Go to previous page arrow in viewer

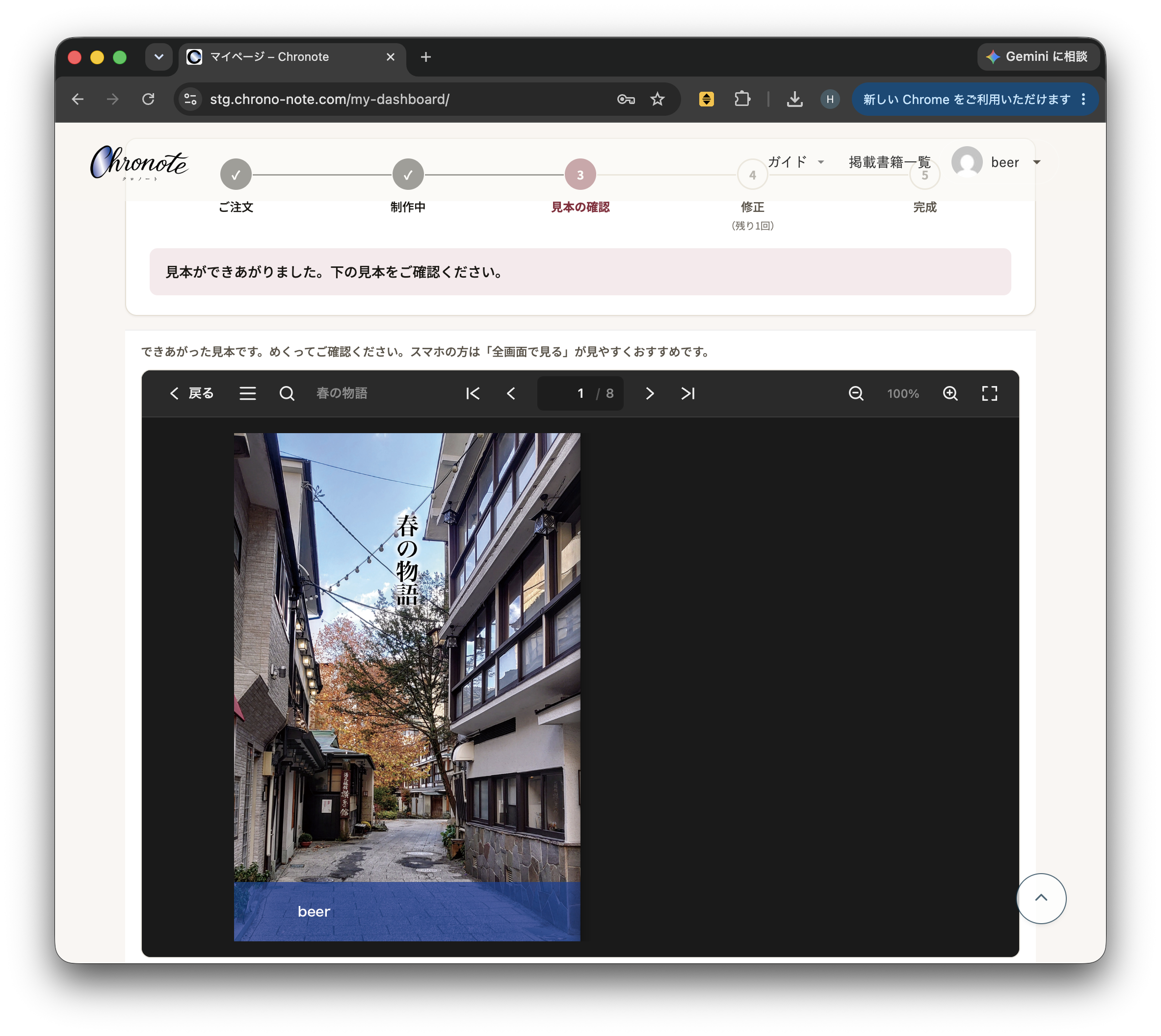click(x=511, y=393)
